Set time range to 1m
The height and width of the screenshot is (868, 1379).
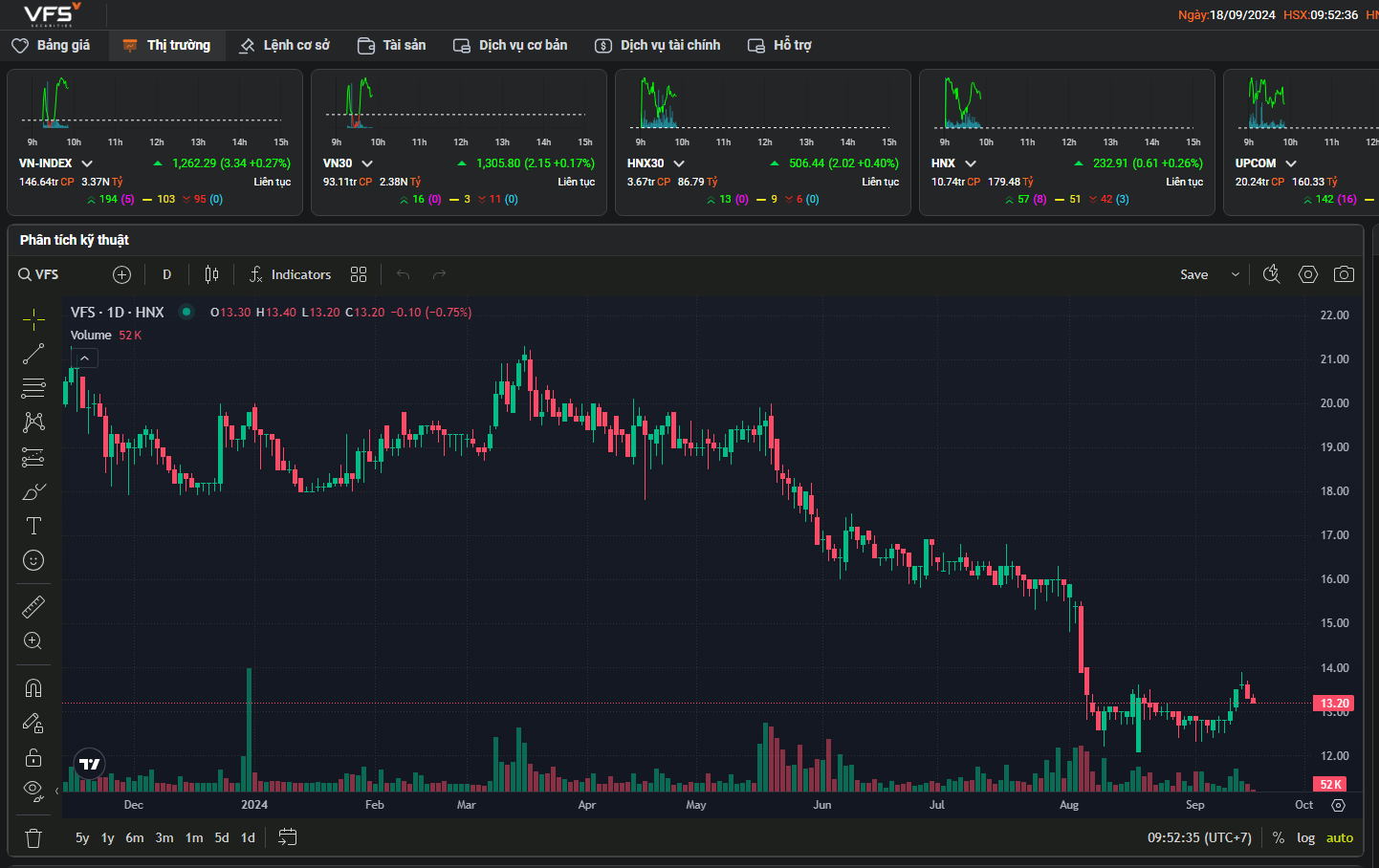coord(194,837)
